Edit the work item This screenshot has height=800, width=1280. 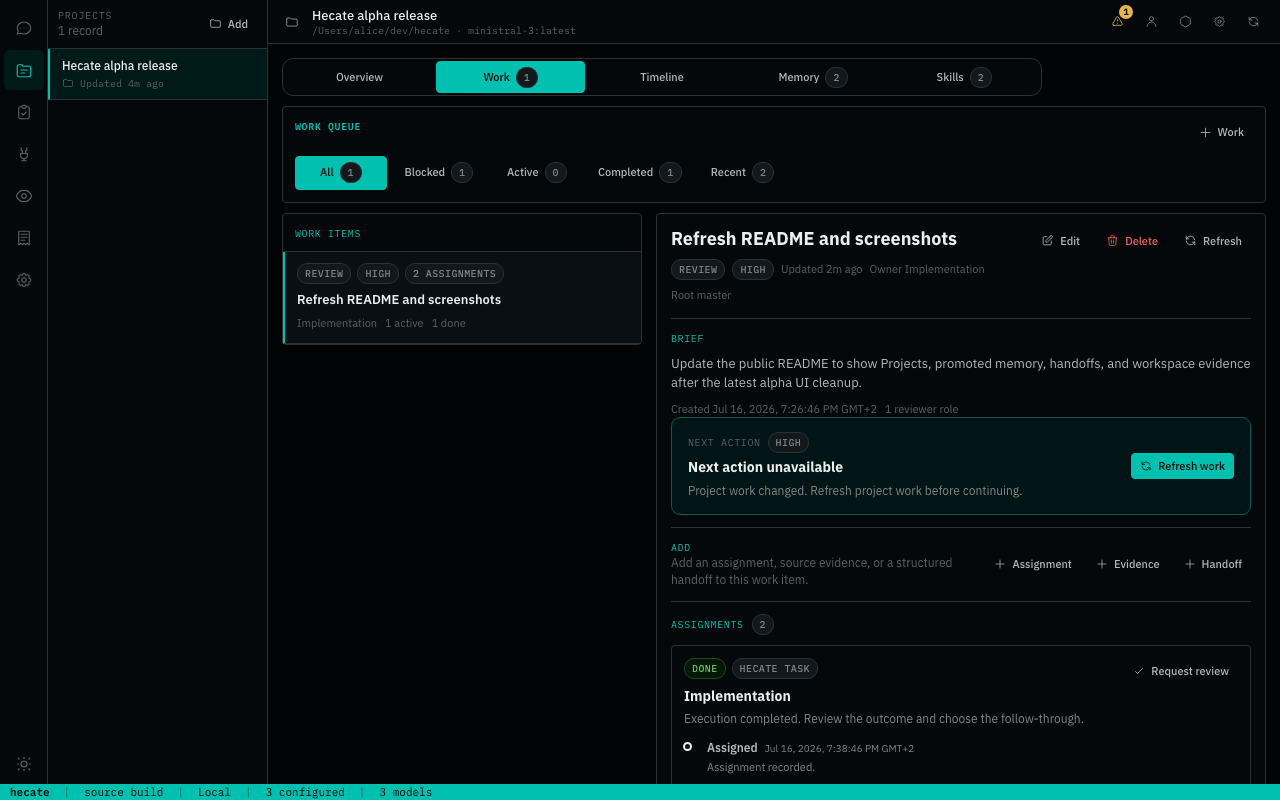click(1061, 241)
